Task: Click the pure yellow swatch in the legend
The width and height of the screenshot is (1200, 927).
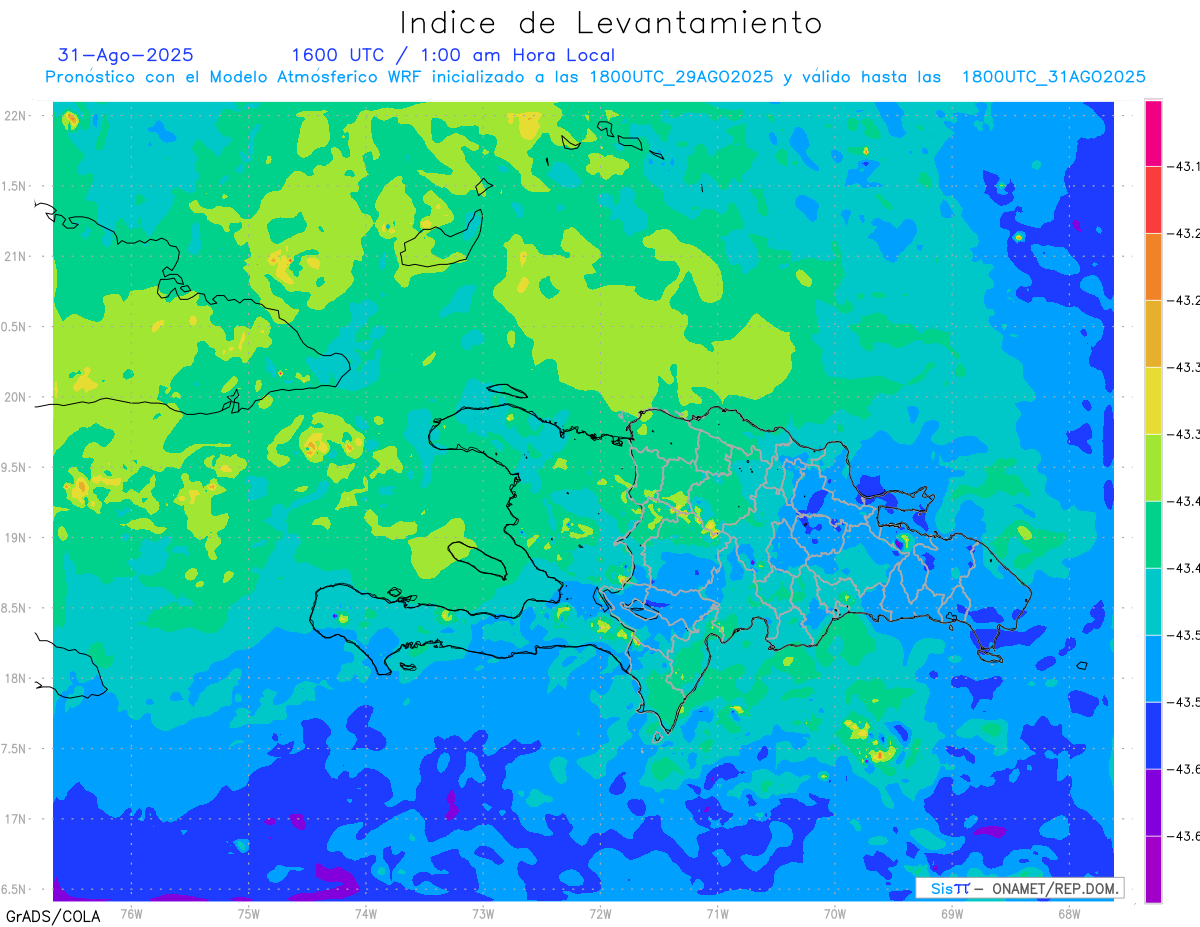Action: pyautogui.click(x=1153, y=401)
